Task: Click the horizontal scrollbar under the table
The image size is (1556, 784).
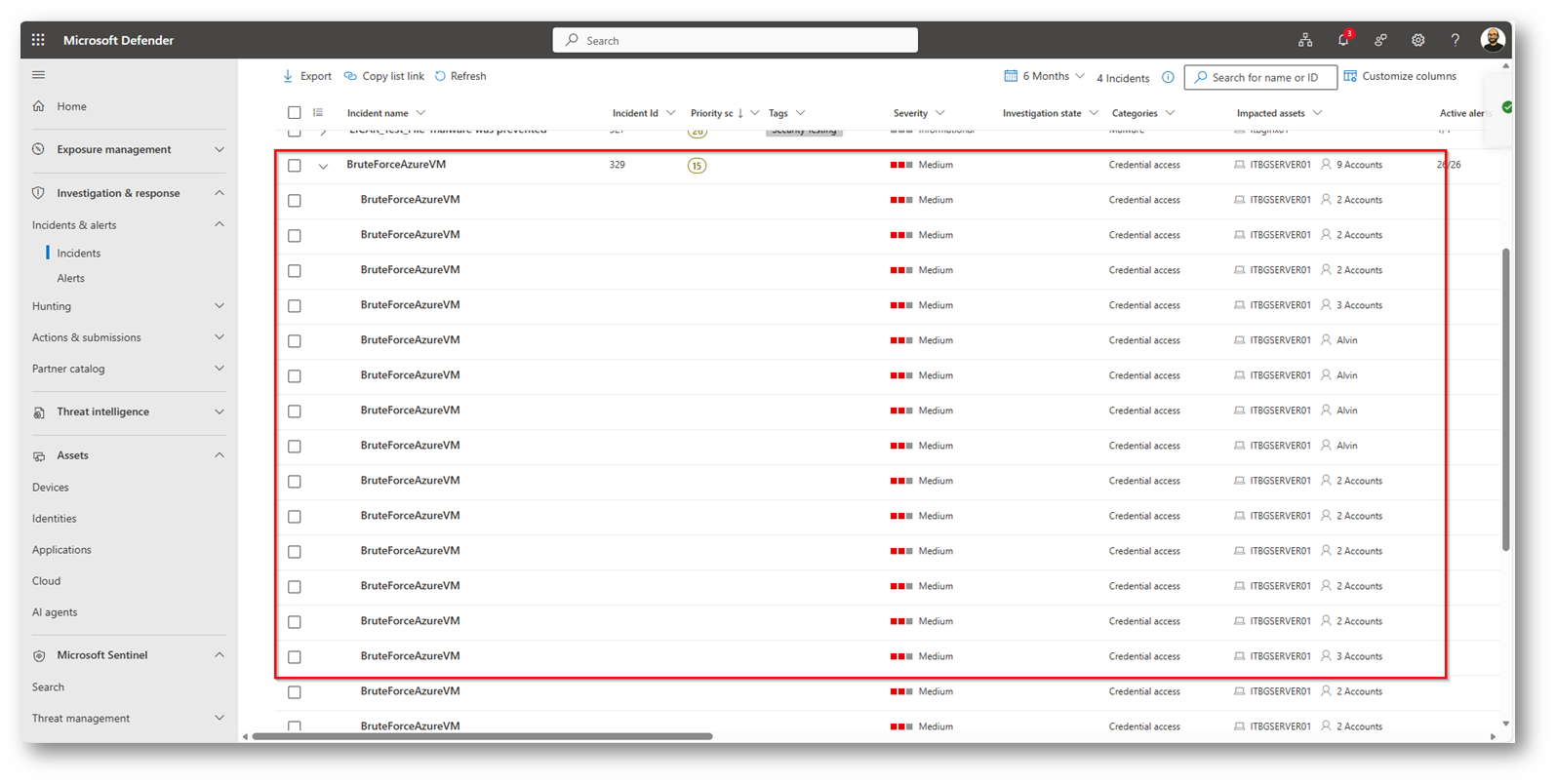Action: (482, 736)
